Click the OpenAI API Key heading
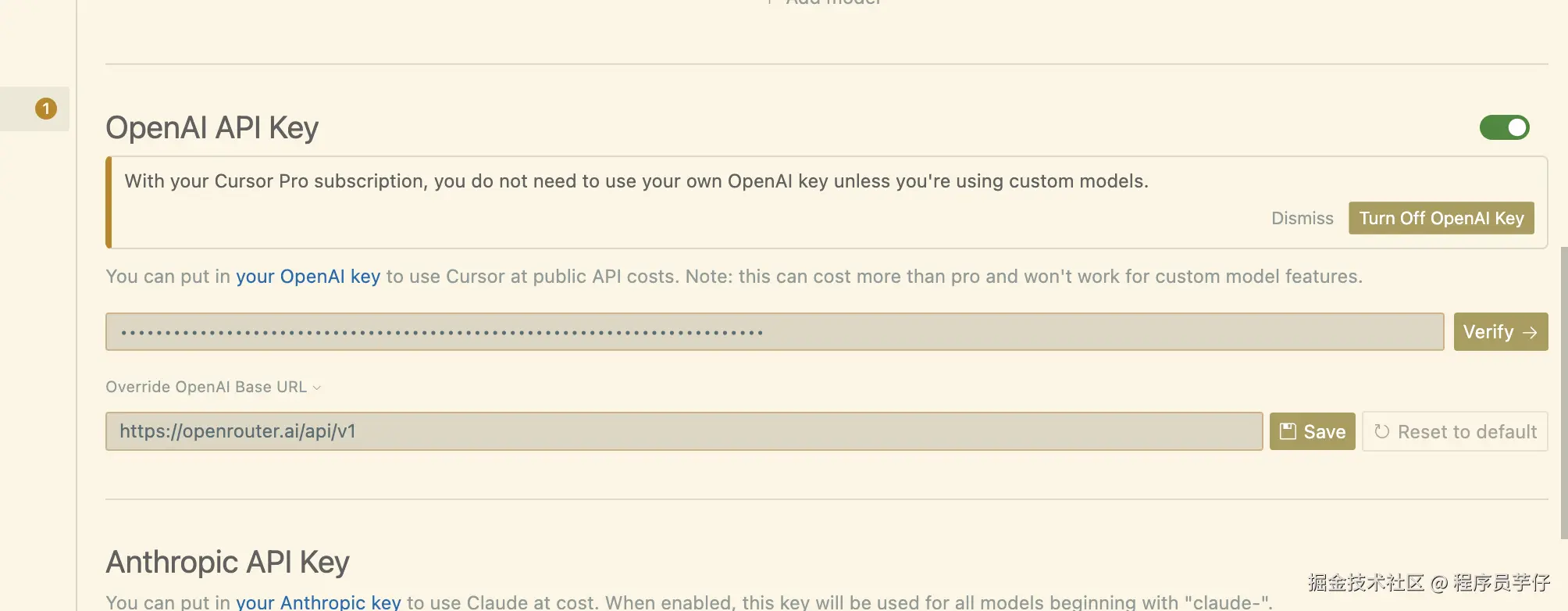 [212, 127]
